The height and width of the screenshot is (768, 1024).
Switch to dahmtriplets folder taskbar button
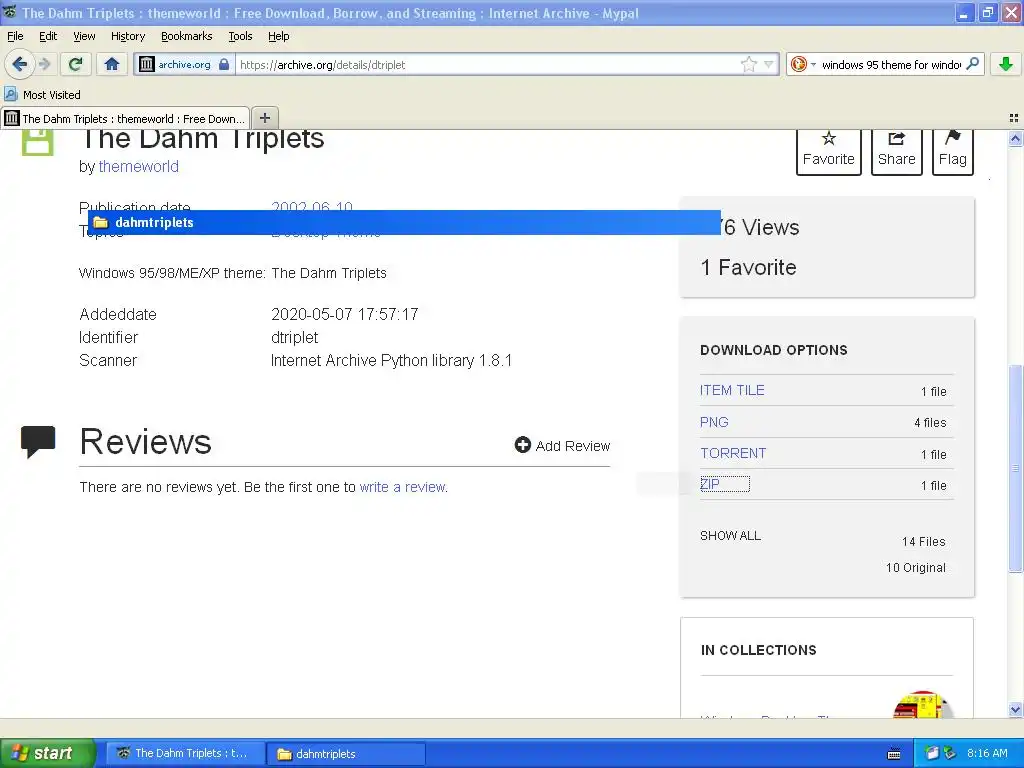click(x=346, y=753)
